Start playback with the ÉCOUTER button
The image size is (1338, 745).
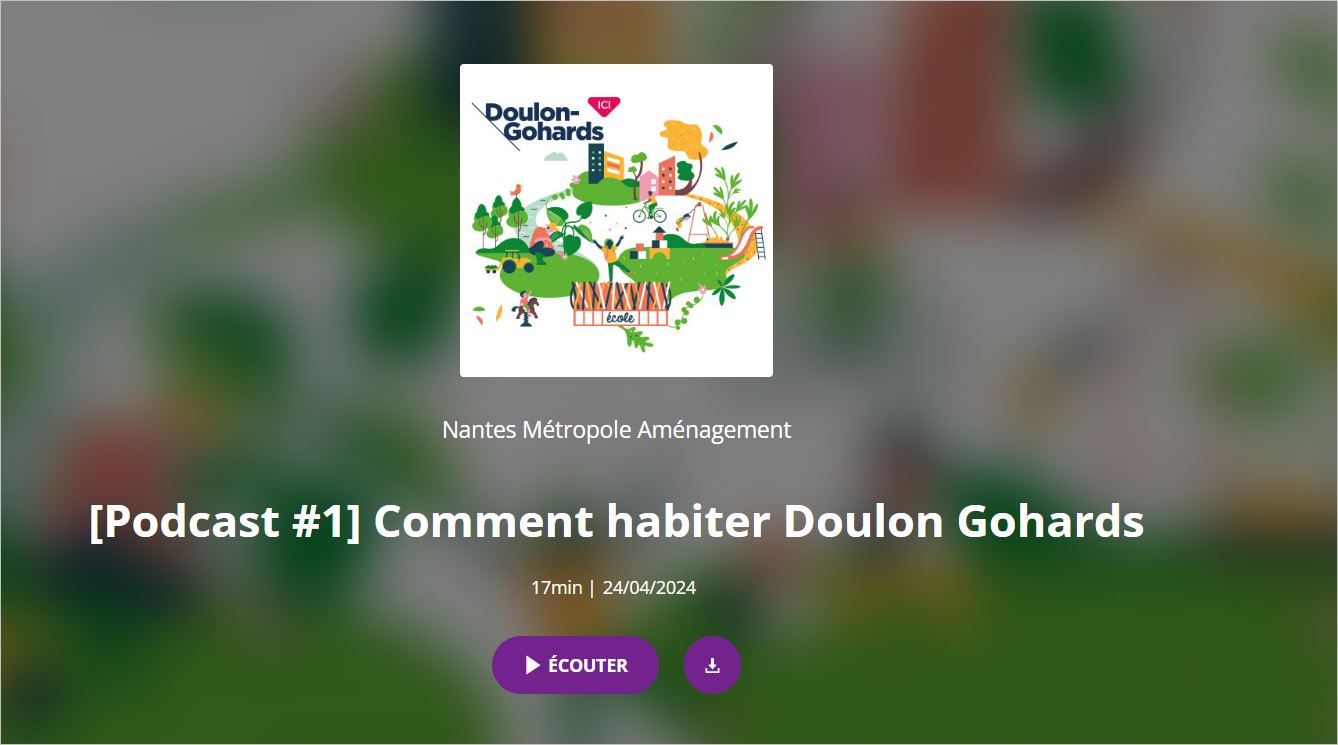click(x=575, y=665)
